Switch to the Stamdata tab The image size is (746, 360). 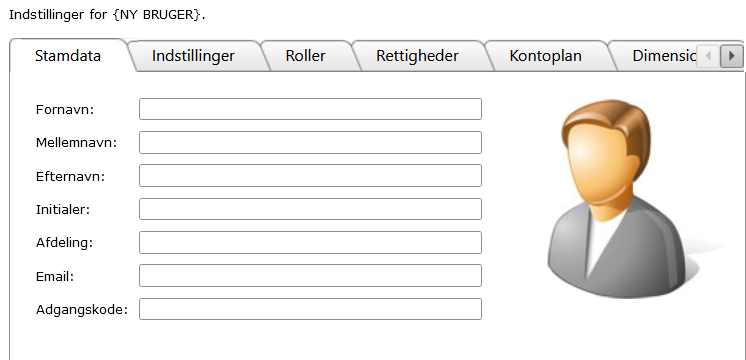click(x=68, y=56)
